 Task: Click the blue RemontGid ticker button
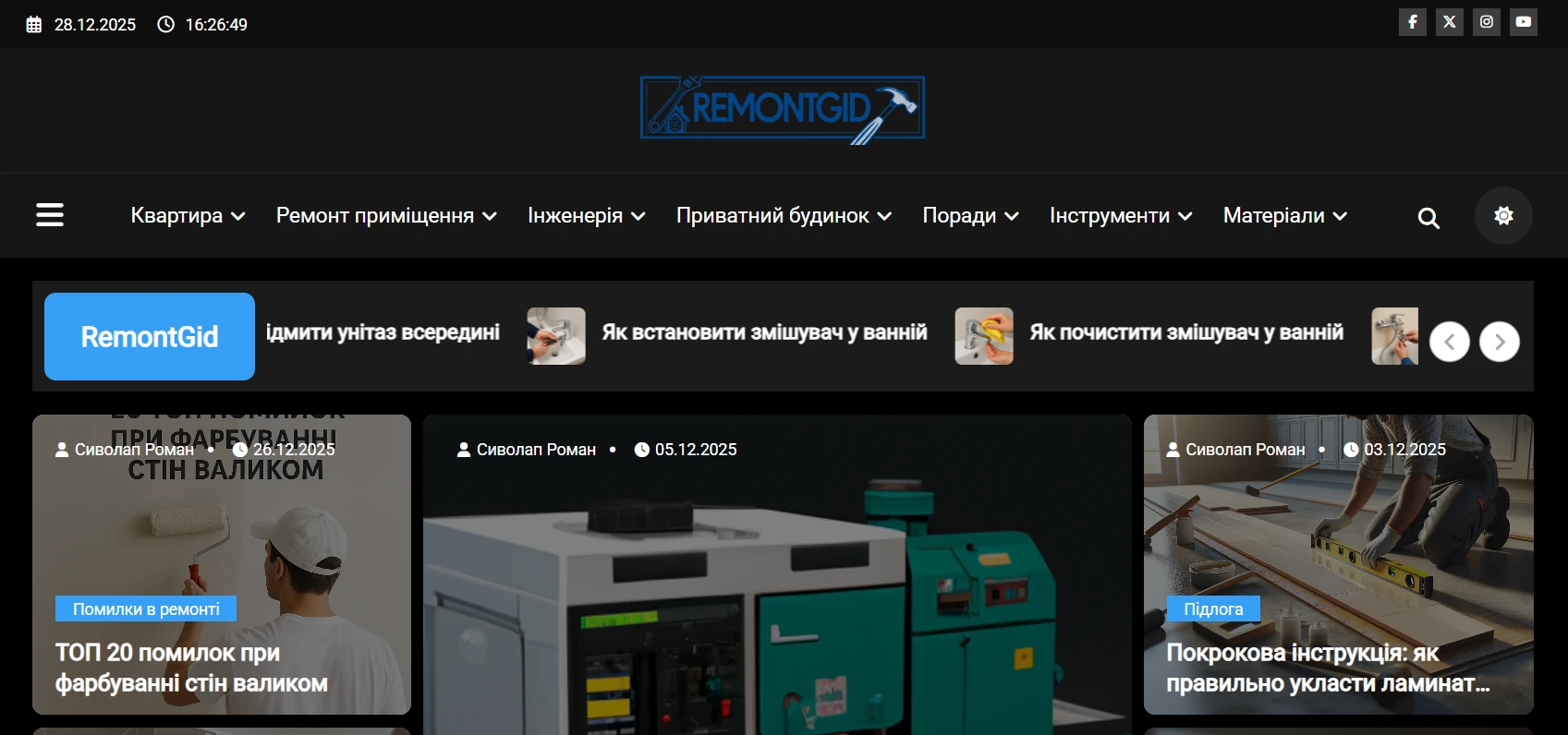tap(150, 337)
